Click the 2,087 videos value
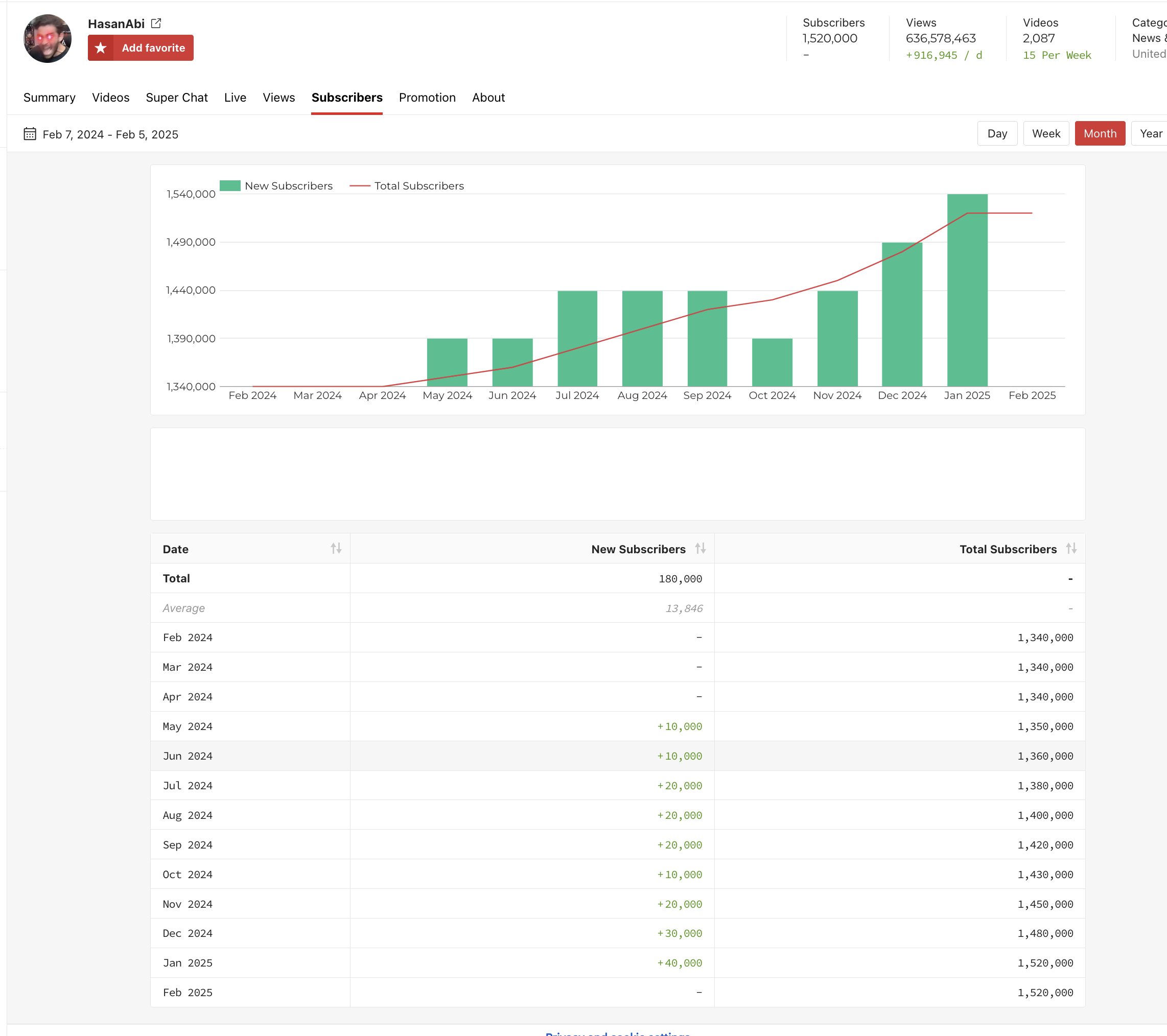Image resolution: width=1167 pixels, height=1036 pixels. coord(1039,38)
